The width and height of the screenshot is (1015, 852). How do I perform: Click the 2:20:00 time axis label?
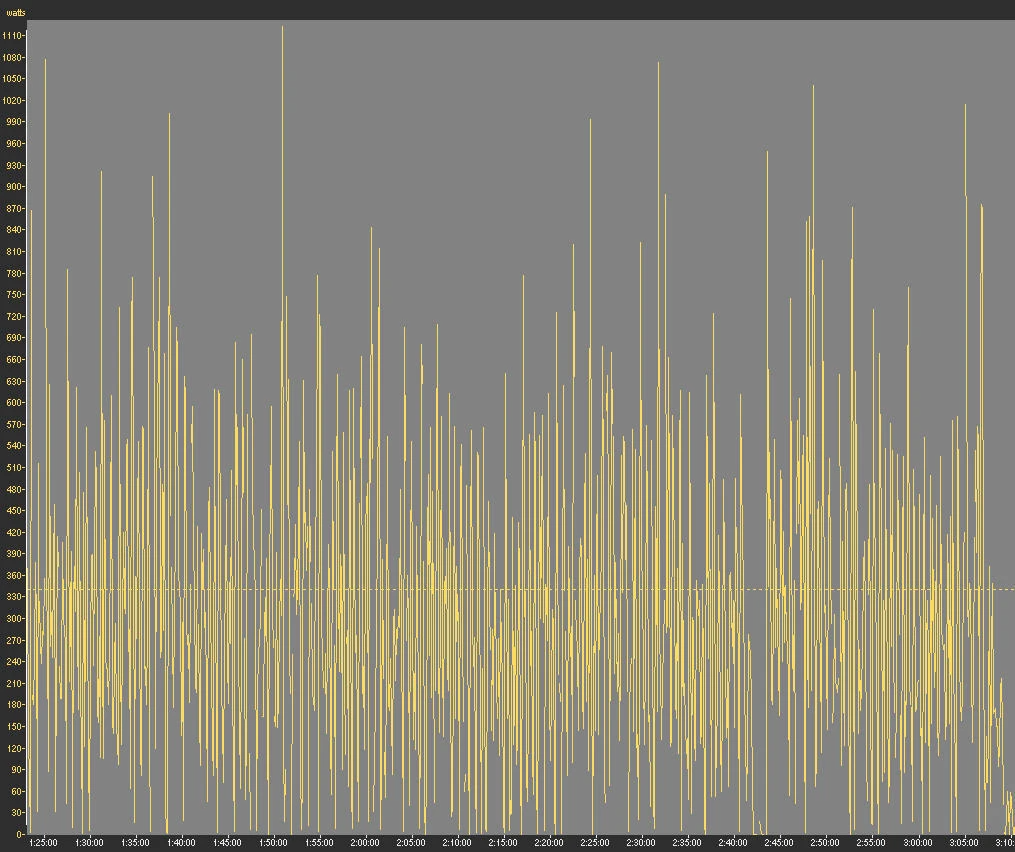549,843
